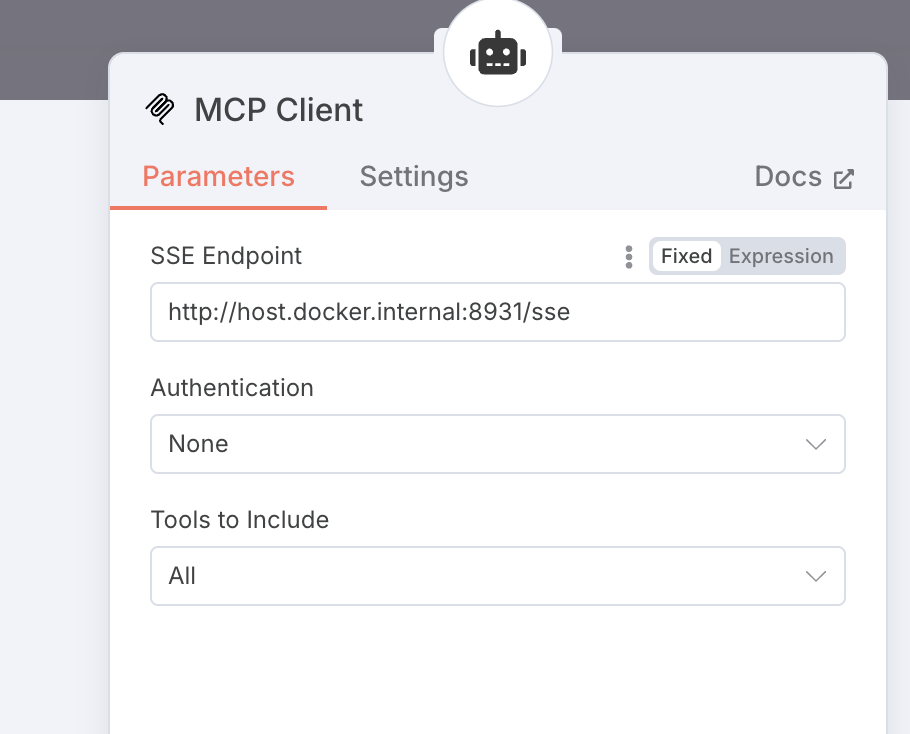This screenshot has height=734, width=910.
Task: Click the SSE Endpoint label
Action: click(226, 256)
